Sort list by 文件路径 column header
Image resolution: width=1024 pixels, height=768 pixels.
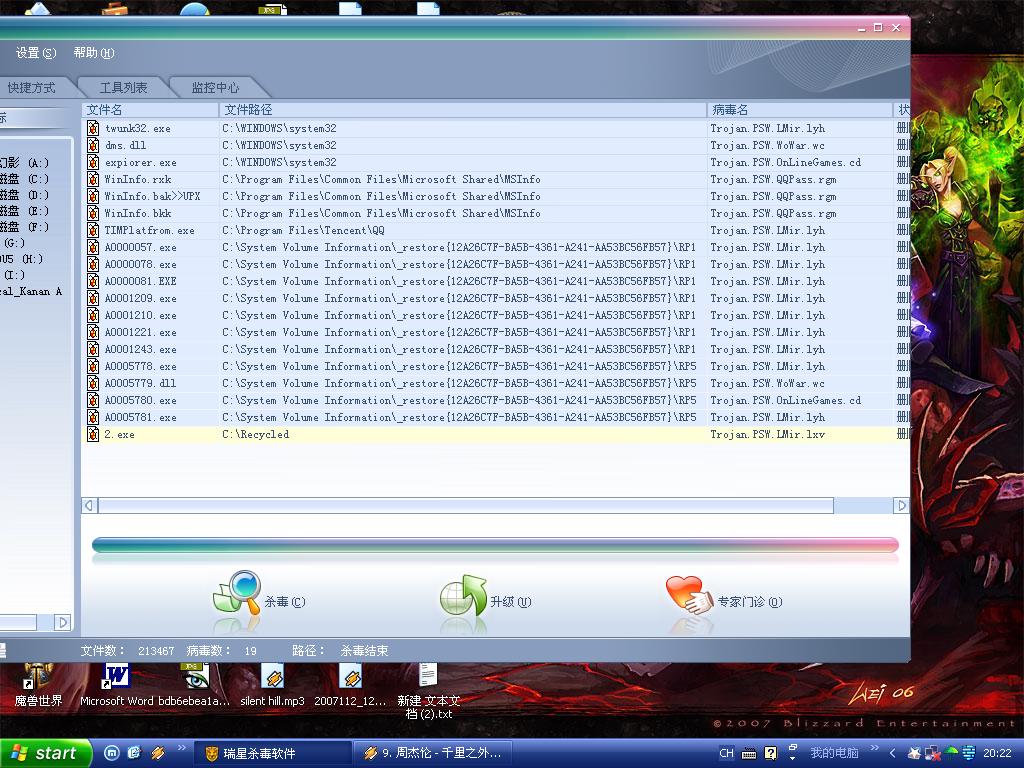pyautogui.click(x=248, y=110)
